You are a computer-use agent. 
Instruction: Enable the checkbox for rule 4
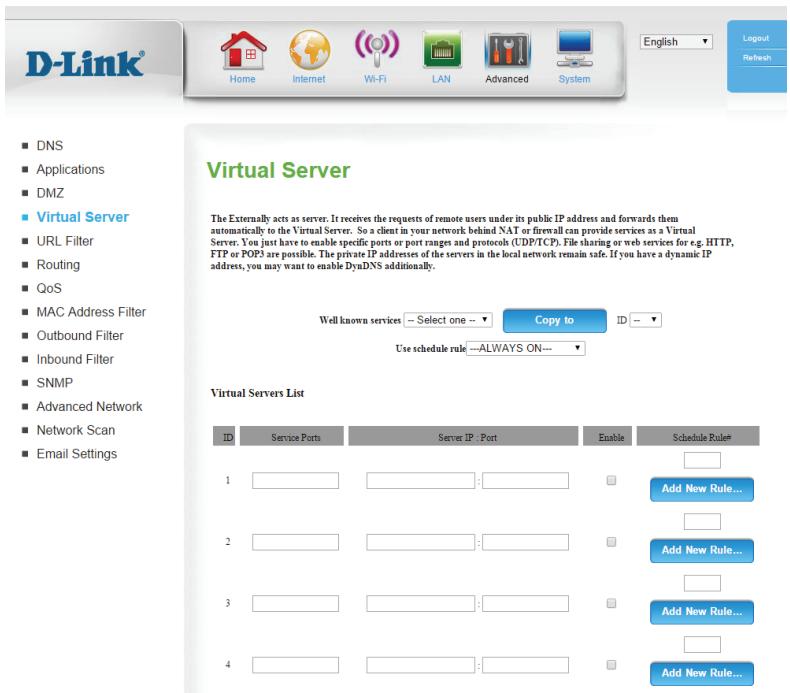(611, 665)
